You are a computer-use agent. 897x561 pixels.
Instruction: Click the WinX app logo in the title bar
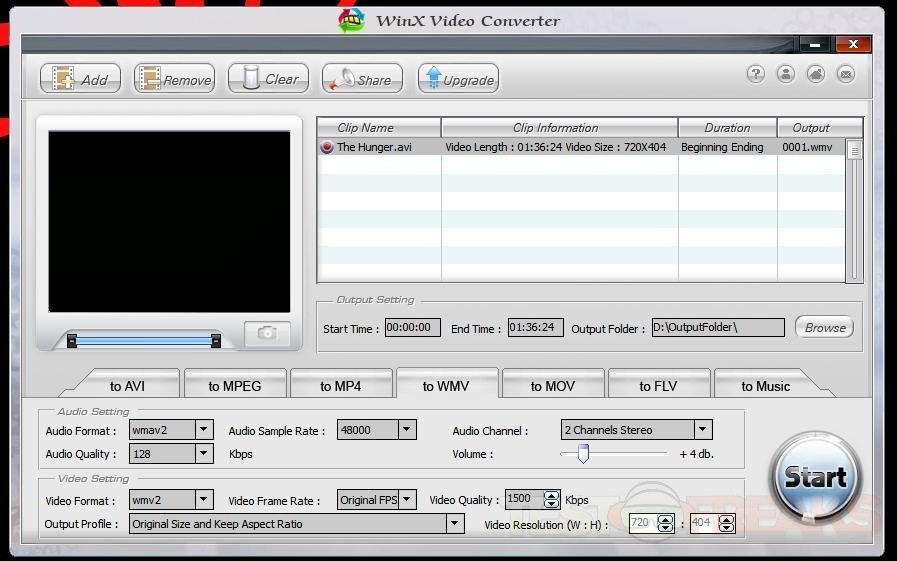coord(351,21)
